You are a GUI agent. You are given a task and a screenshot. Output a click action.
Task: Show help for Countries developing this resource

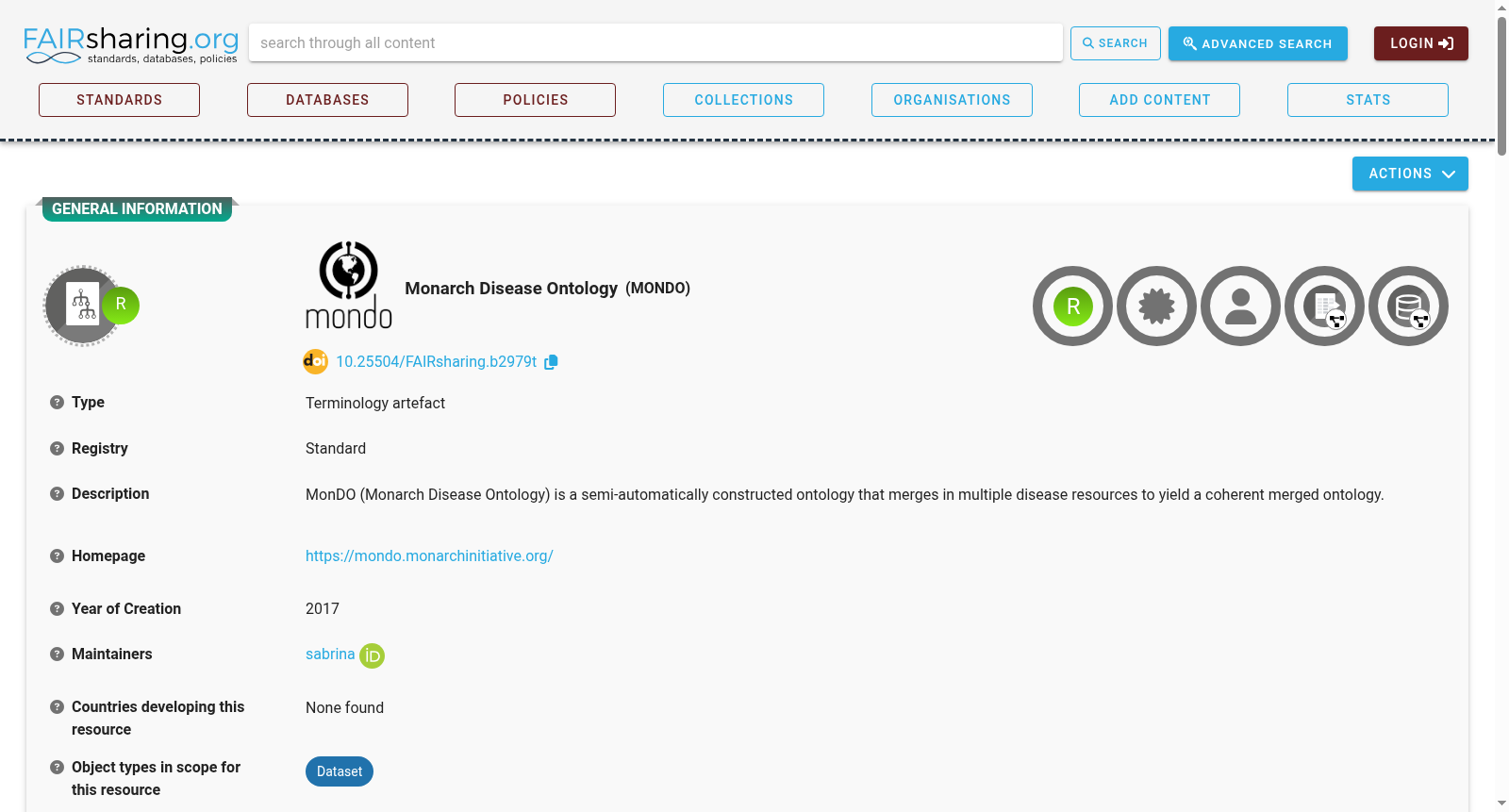pyautogui.click(x=57, y=707)
